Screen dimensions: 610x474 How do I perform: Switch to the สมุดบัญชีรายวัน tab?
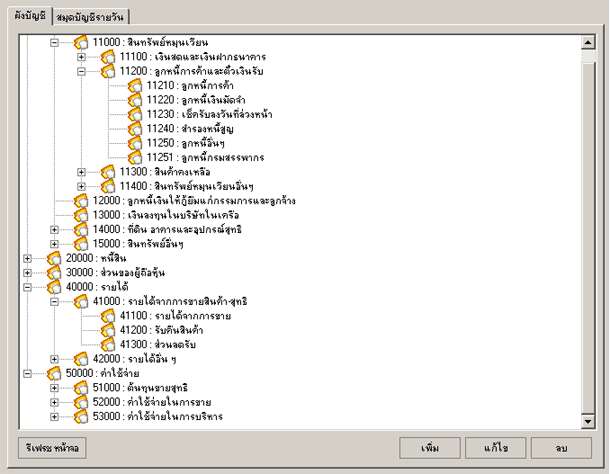click(x=91, y=17)
